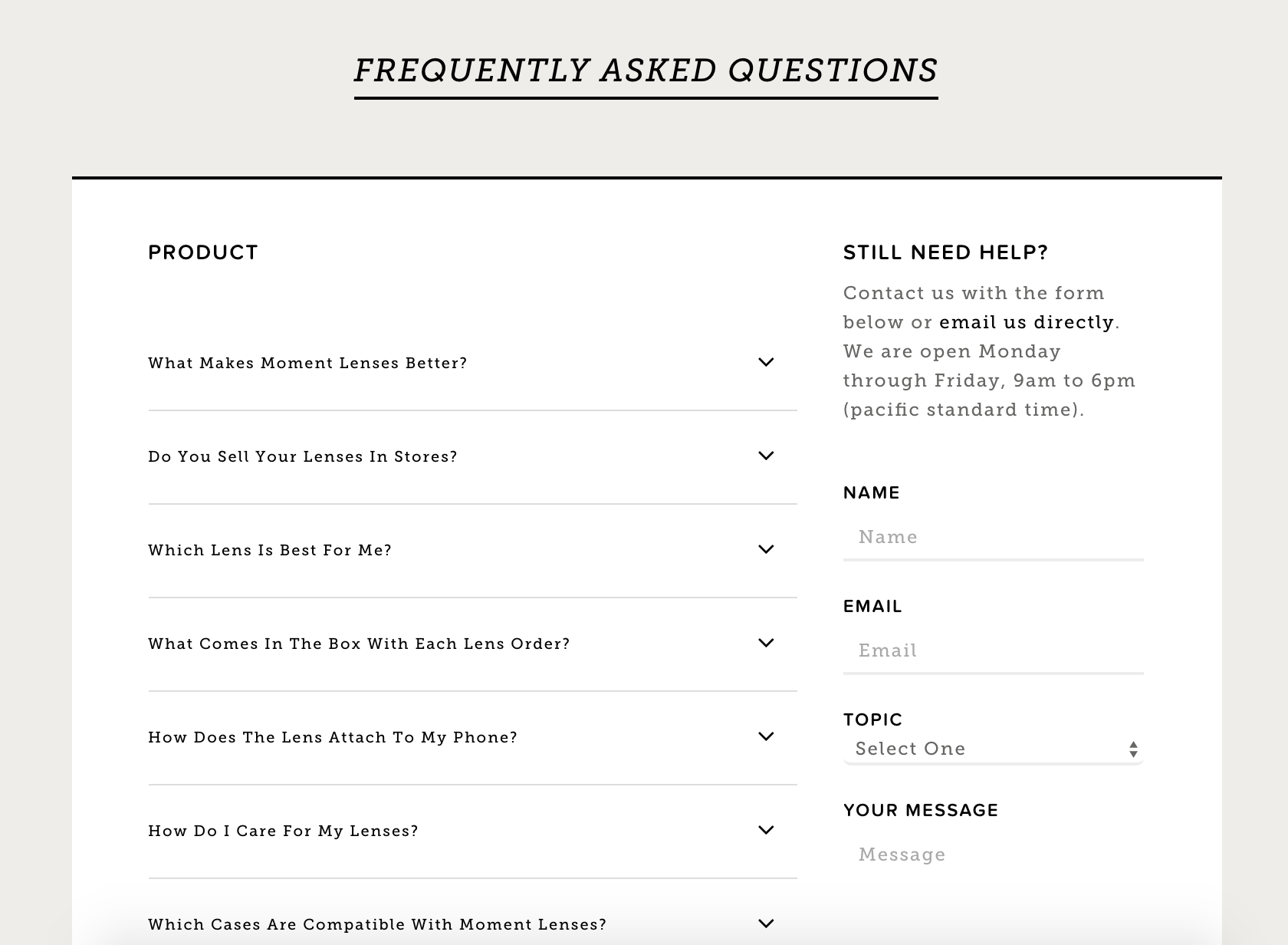Click the Message text area

[993, 854]
